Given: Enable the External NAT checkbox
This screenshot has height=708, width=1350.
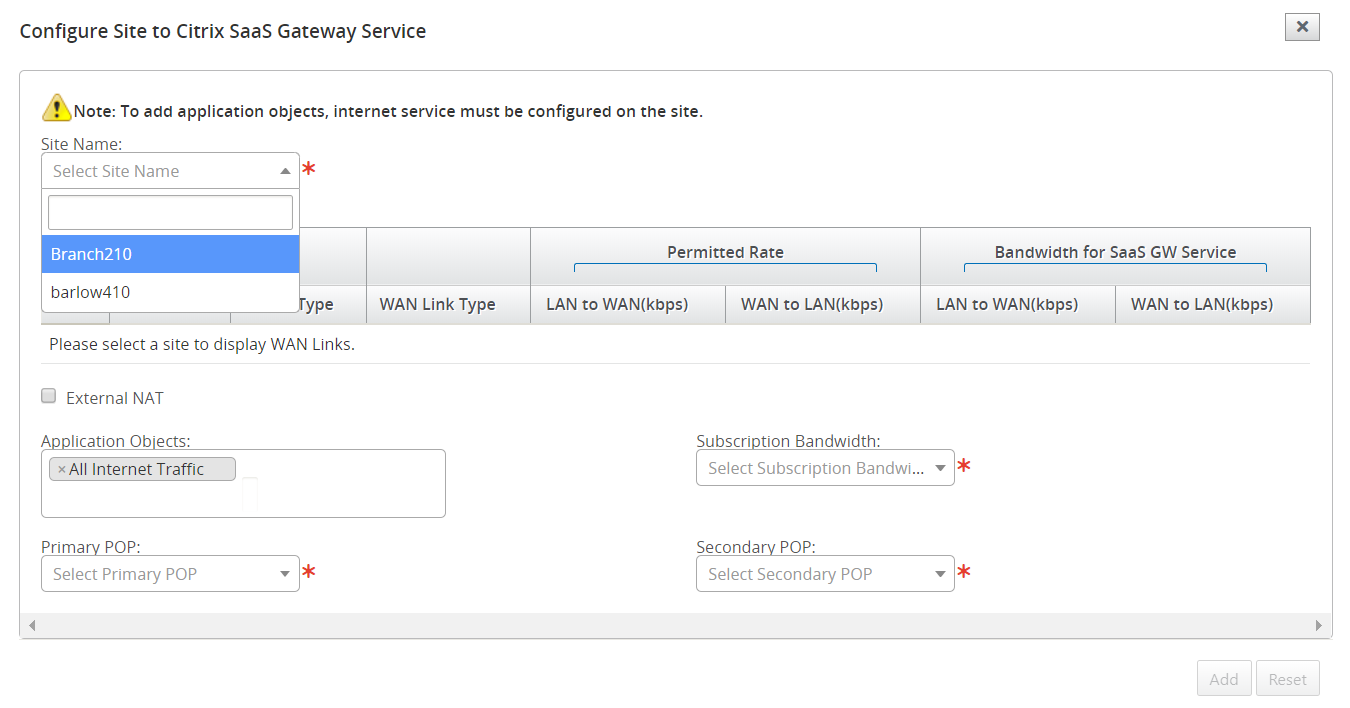Looking at the screenshot, I should (x=49, y=396).
